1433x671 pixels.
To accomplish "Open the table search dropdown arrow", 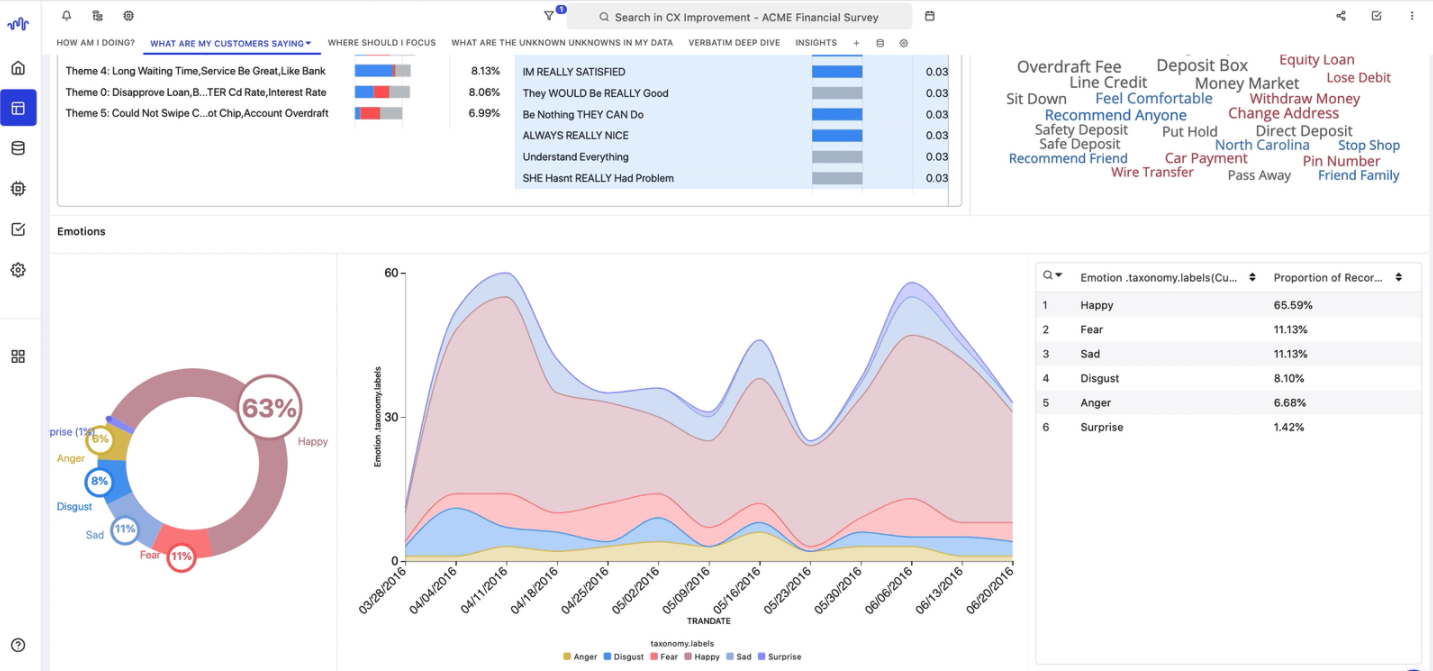I will tap(1058, 276).
